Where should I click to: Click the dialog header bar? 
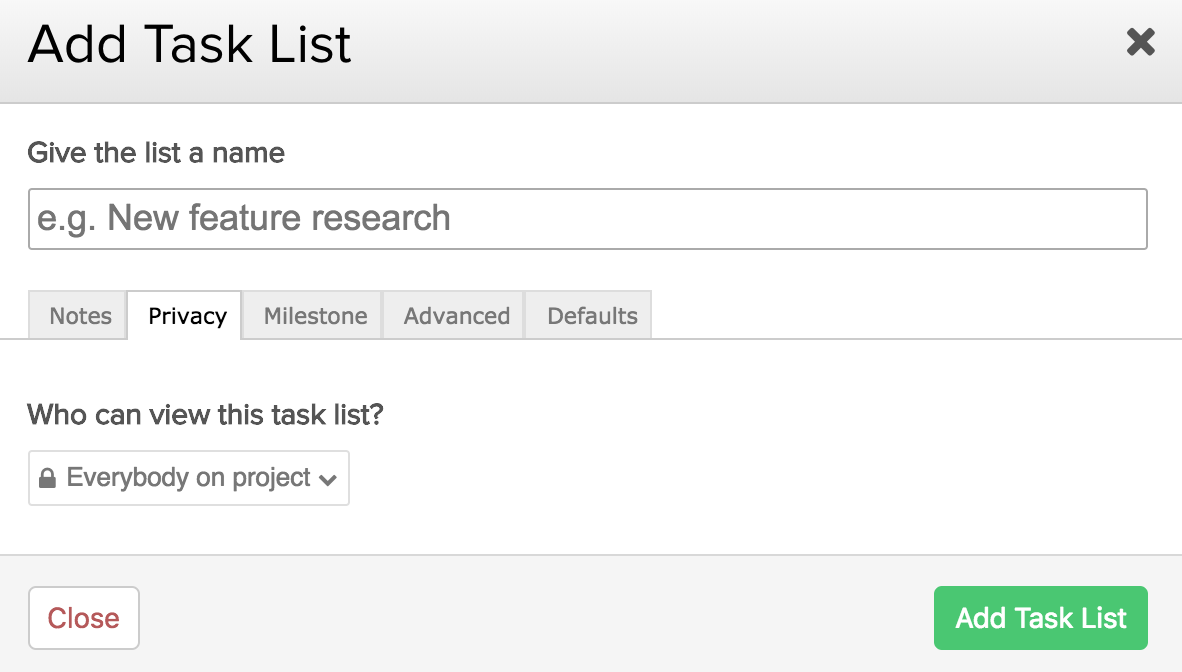tap(700, 50)
